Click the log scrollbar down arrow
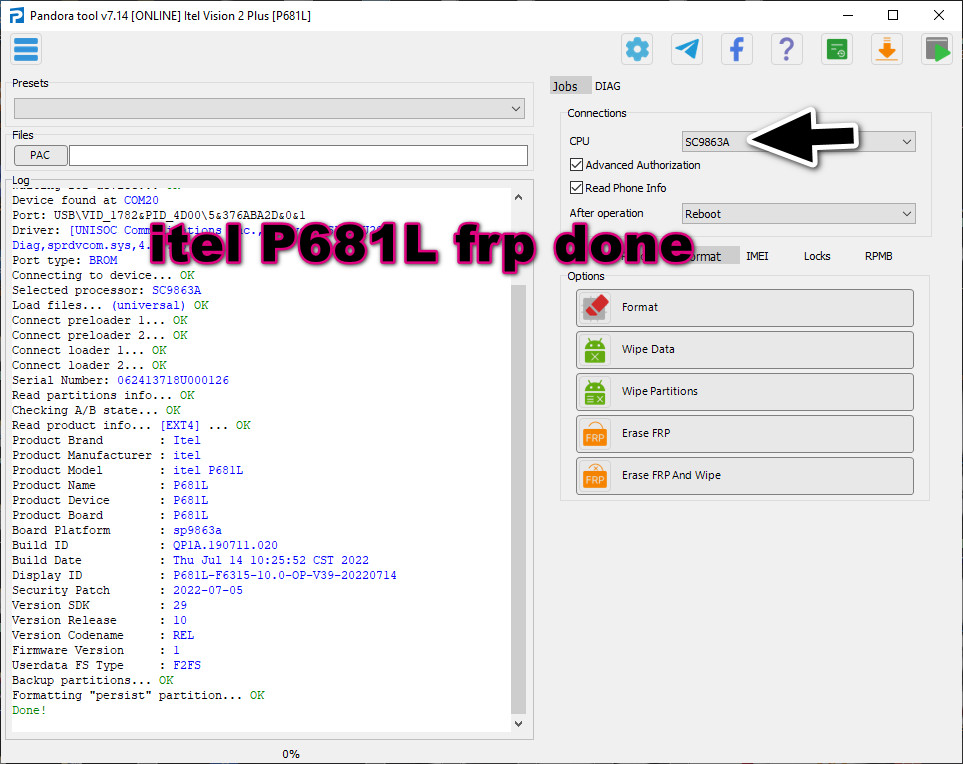 tap(518, 723)
